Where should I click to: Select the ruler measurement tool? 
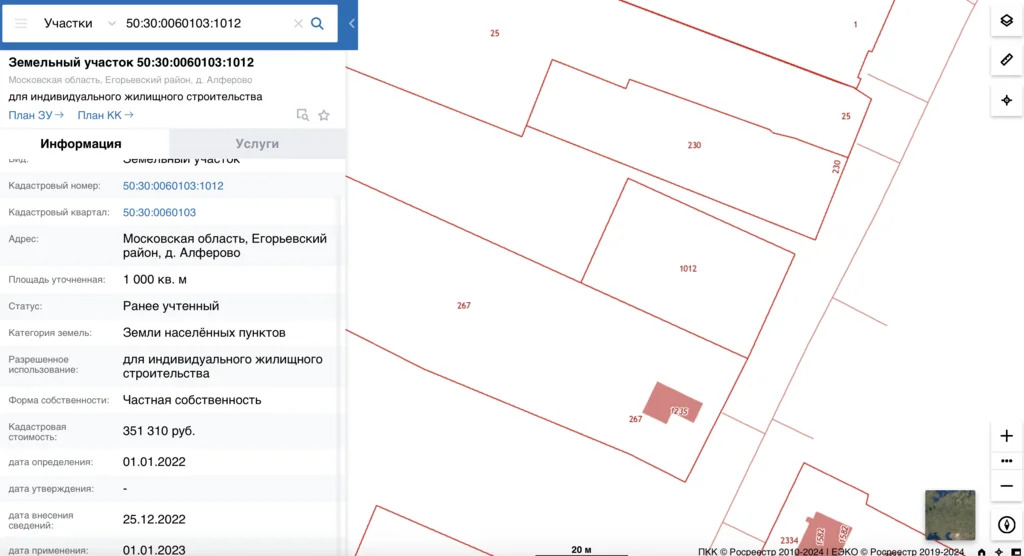tap(1006, 60)
